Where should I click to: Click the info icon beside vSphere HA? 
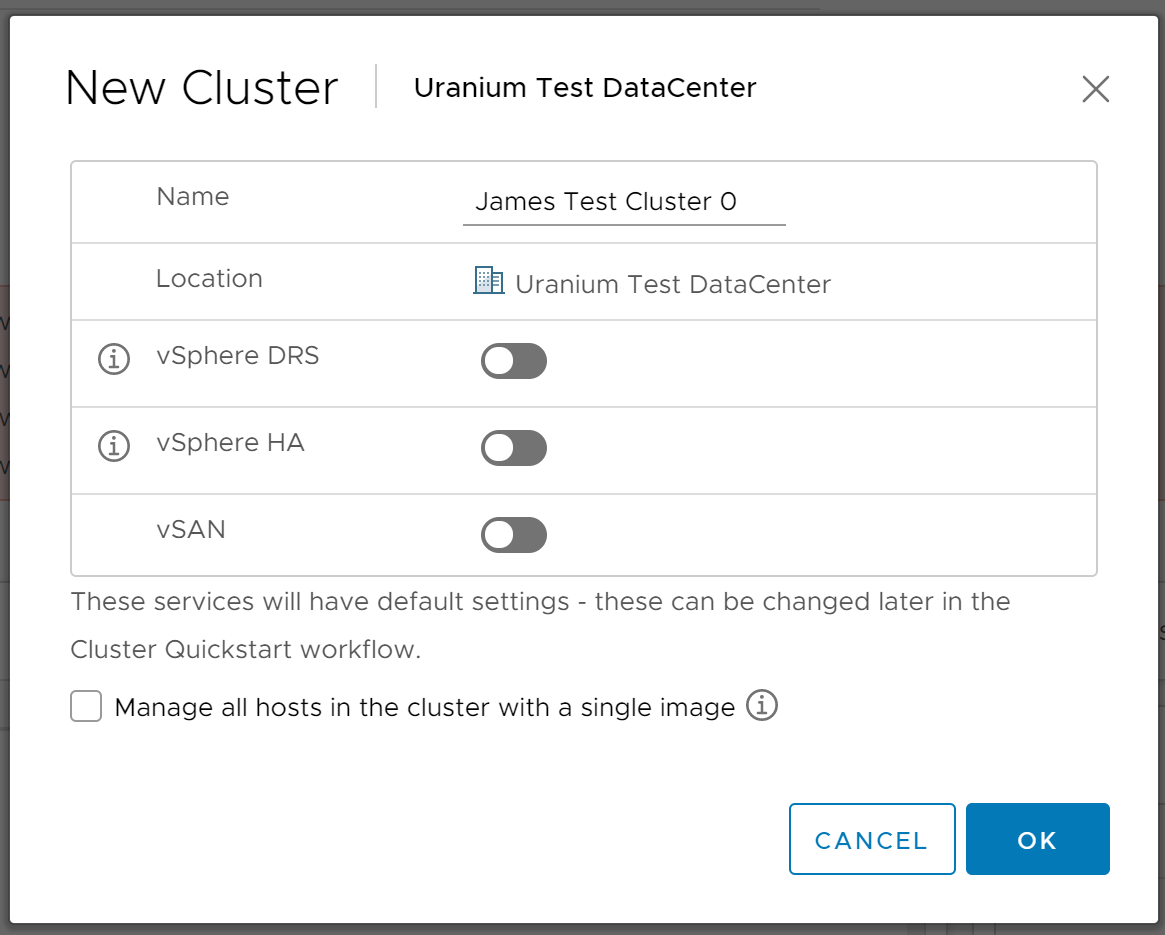(x=114, y=446)
